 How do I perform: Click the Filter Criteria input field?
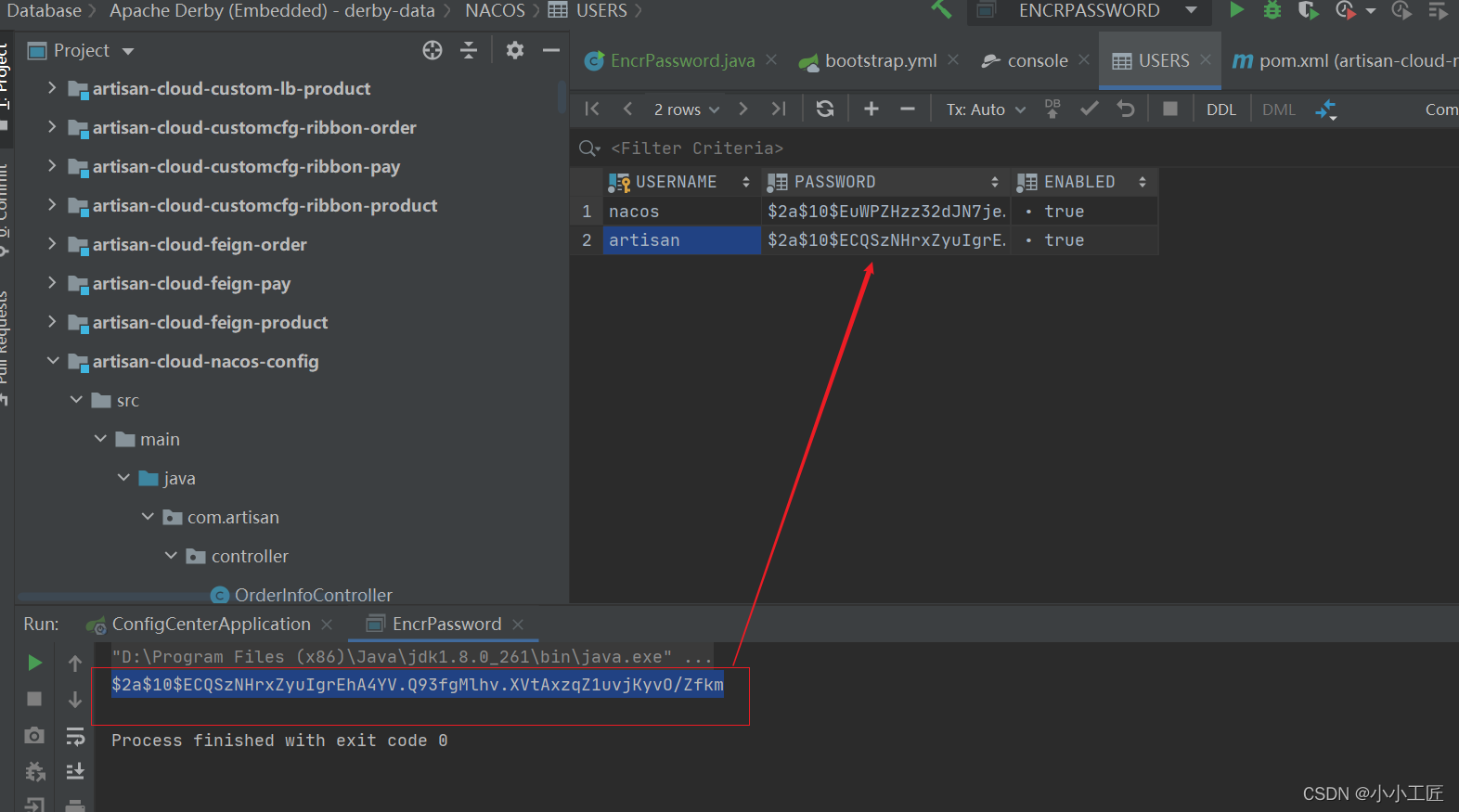click(696, 148)
